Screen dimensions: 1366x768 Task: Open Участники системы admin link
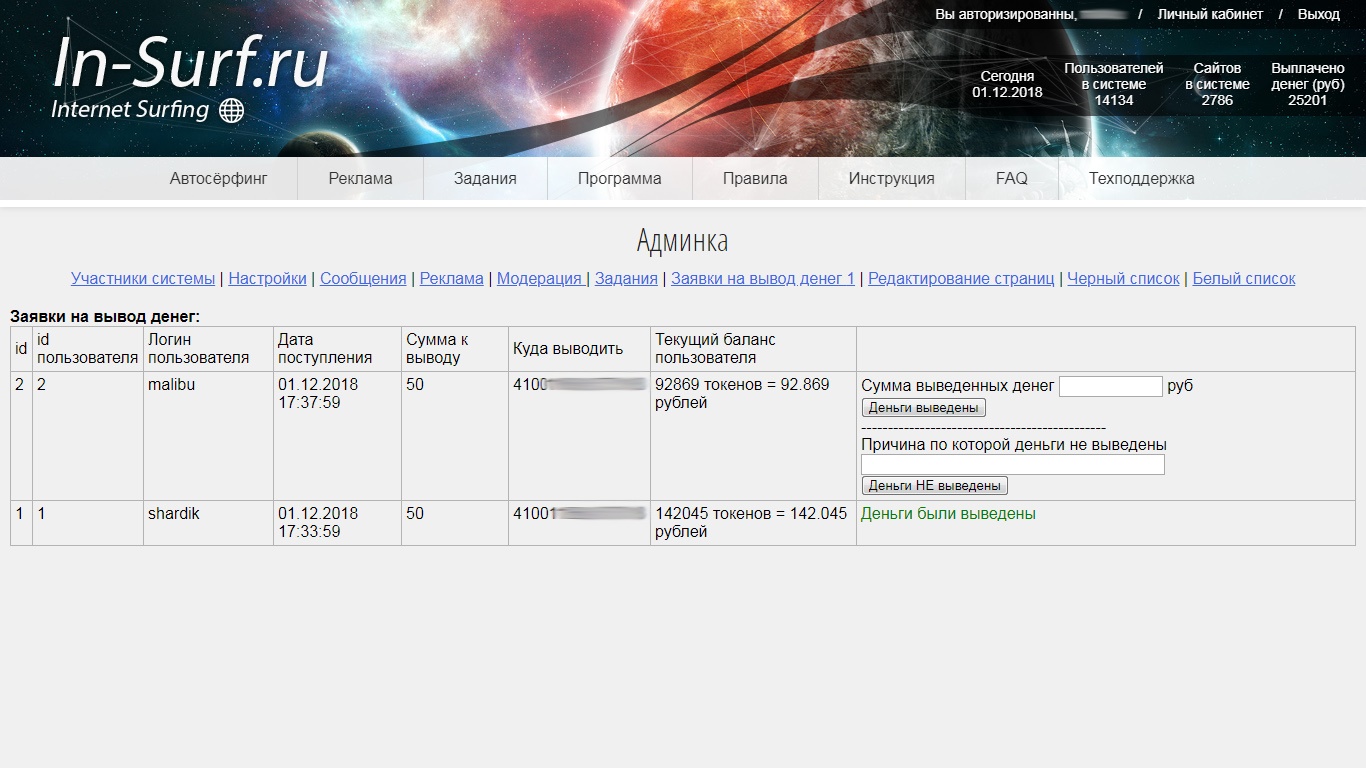tap(143, 279)
